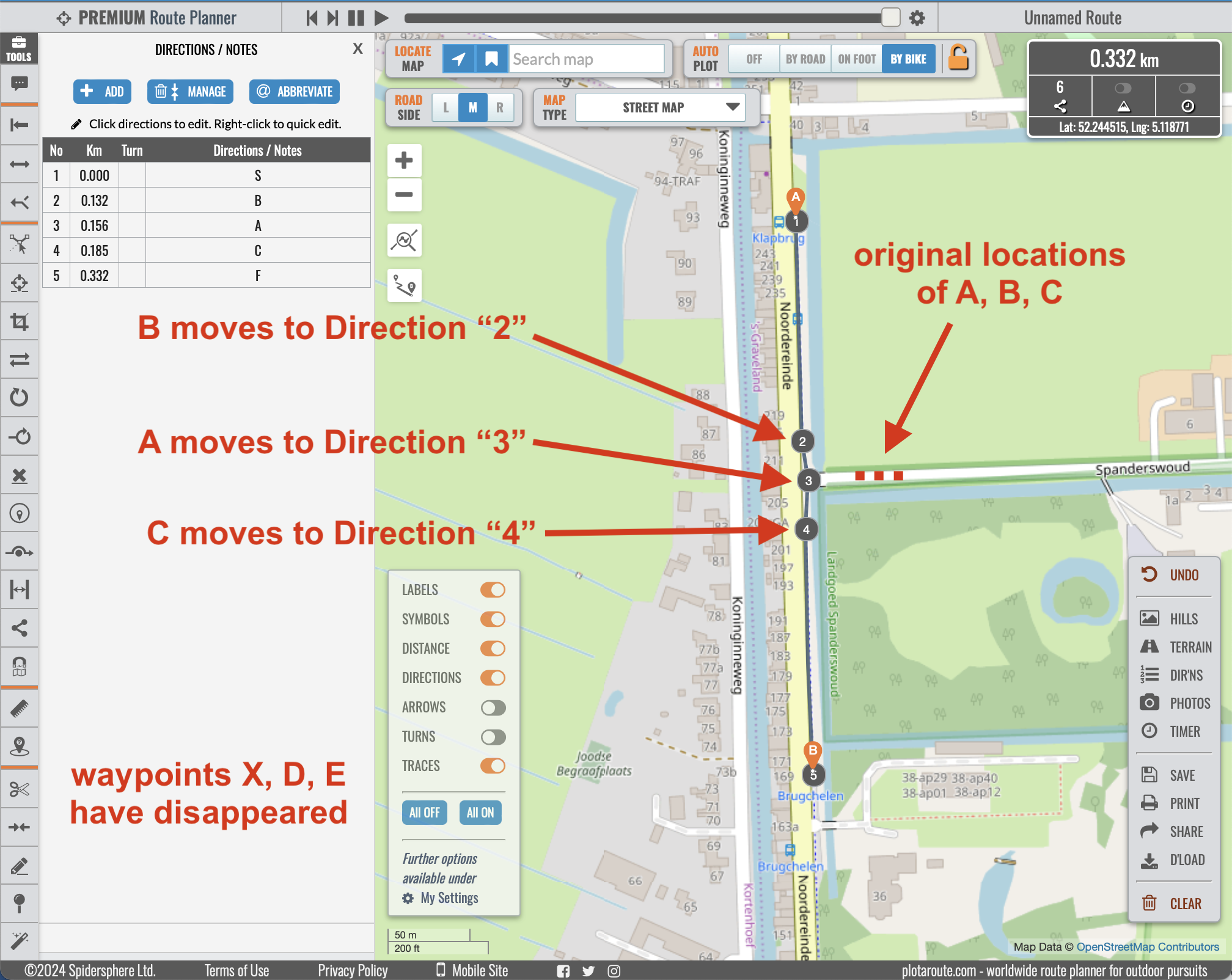
Task: Click the Search map input field
Action: click(587, 59)
